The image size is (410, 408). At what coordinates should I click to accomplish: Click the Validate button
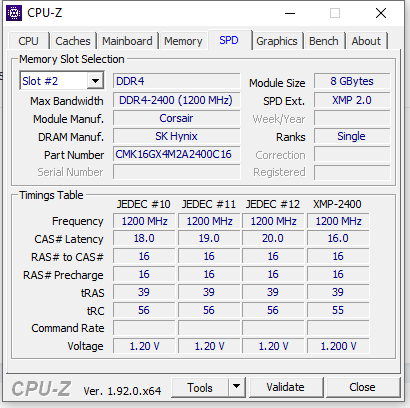pos(286,387)
